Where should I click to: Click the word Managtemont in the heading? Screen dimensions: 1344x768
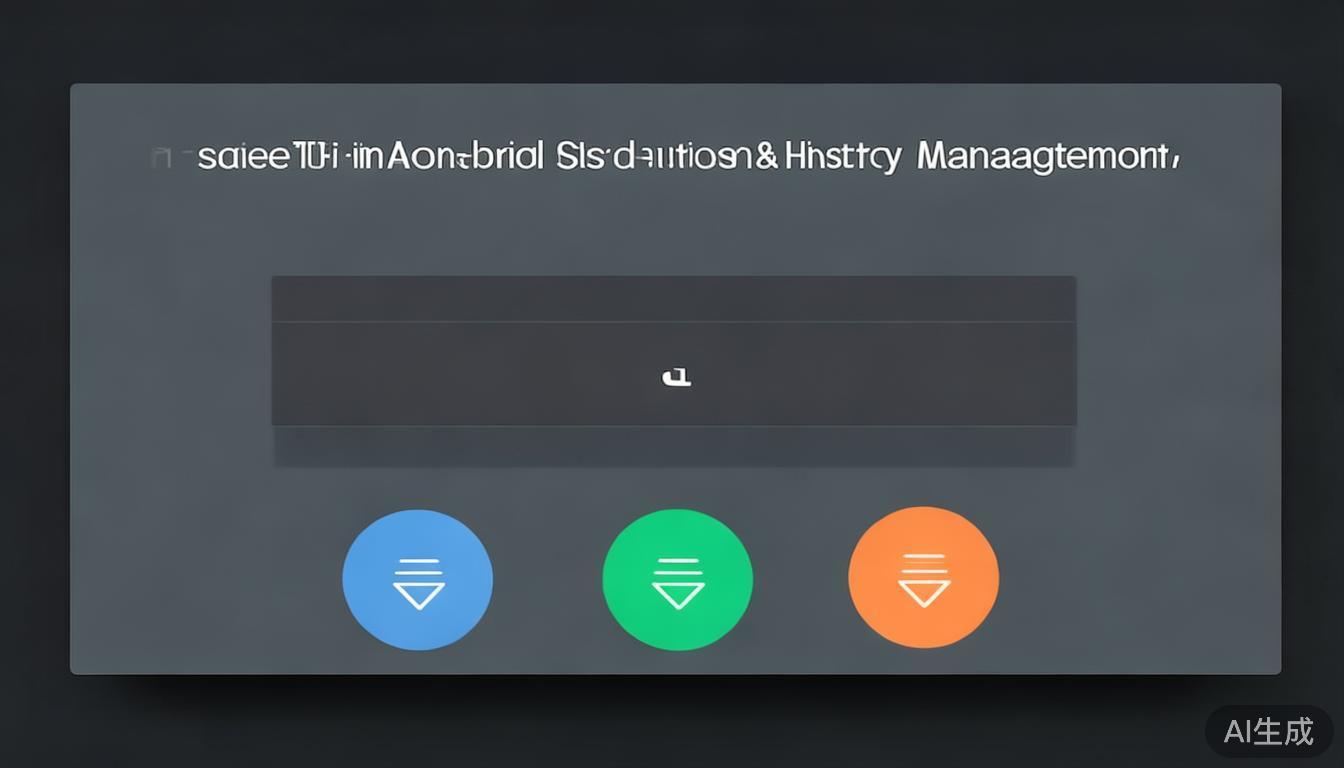click(x=1046, y=158)
